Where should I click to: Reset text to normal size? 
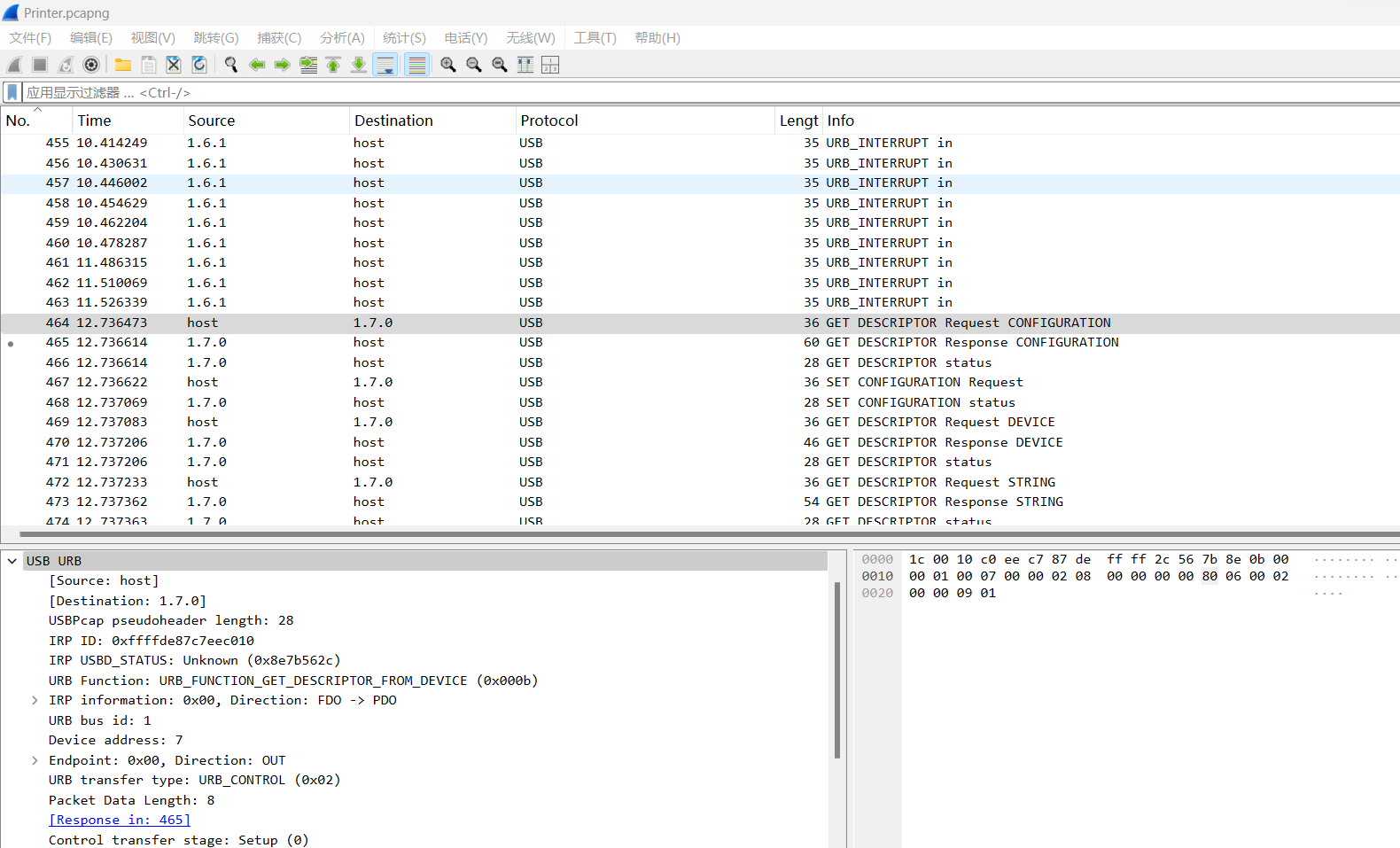[500, 65]
